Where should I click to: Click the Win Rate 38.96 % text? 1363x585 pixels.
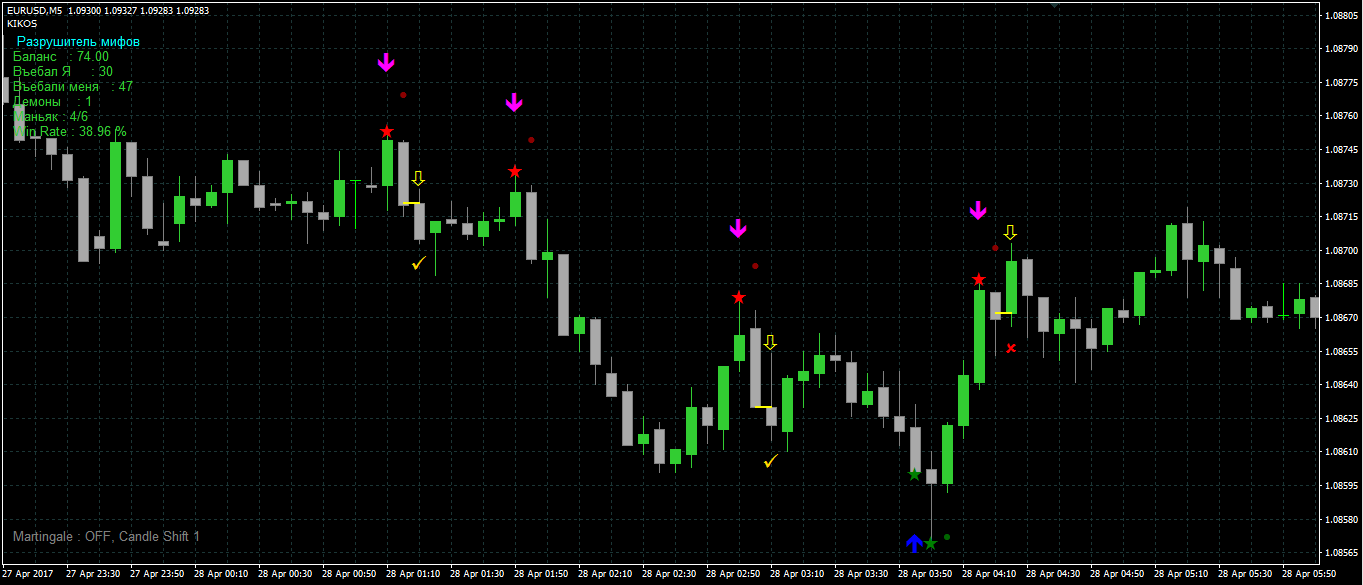70,131
